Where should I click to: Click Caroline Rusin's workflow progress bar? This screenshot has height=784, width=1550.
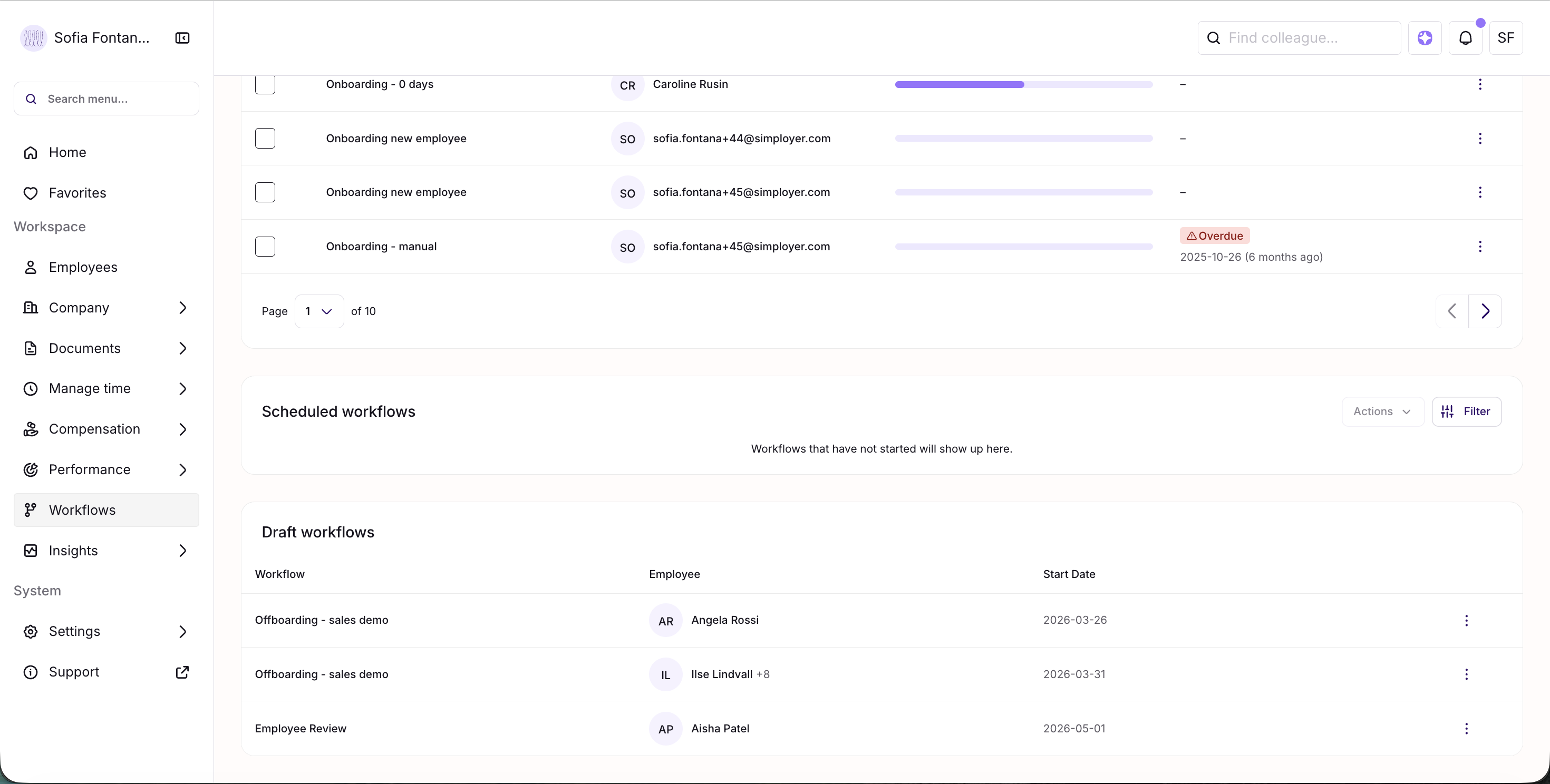tap(1023, 85)
